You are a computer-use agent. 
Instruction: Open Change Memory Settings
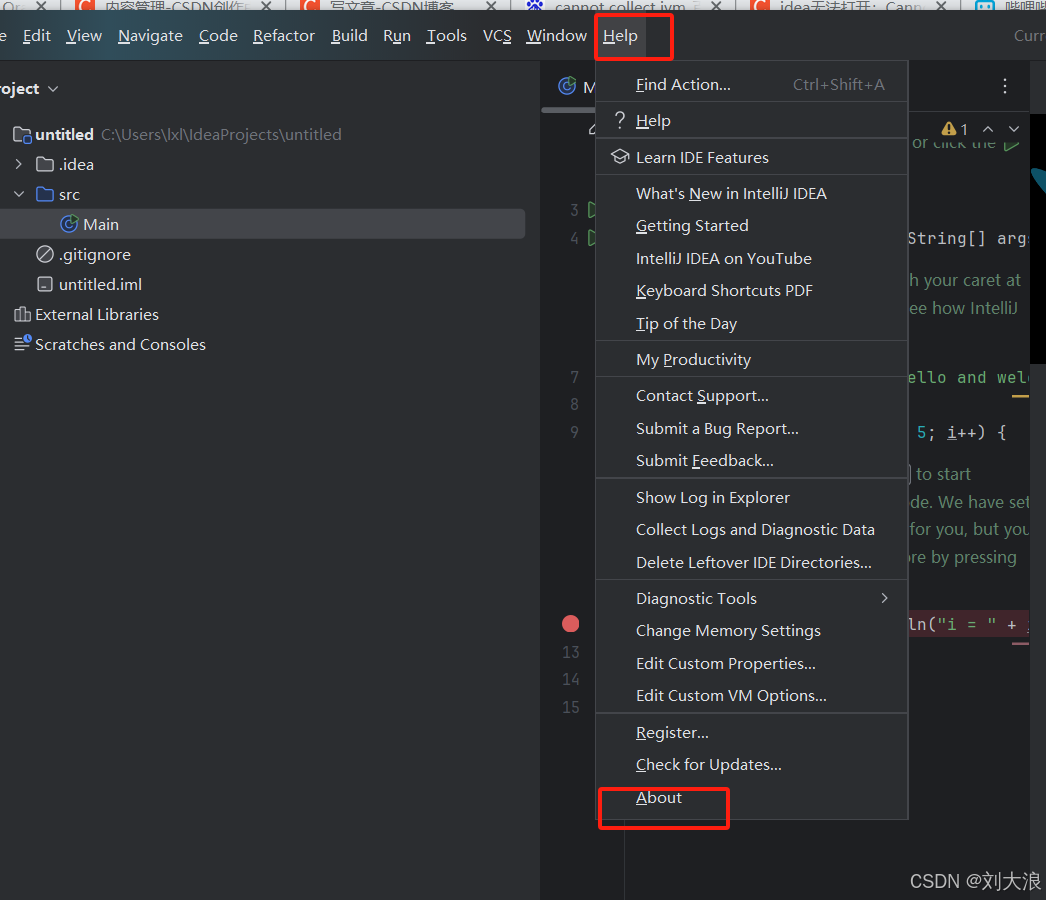click(752, 631)
